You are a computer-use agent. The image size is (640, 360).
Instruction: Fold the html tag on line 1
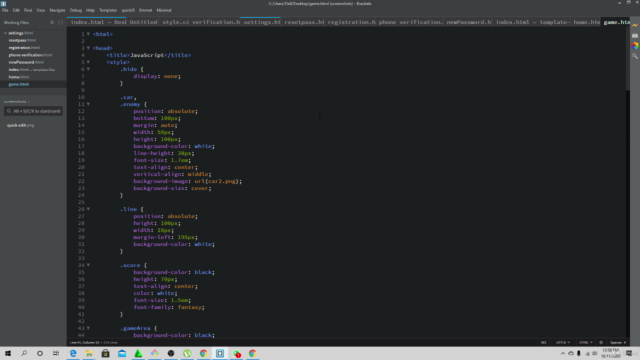pyautogui.click(x=88, y=34)
